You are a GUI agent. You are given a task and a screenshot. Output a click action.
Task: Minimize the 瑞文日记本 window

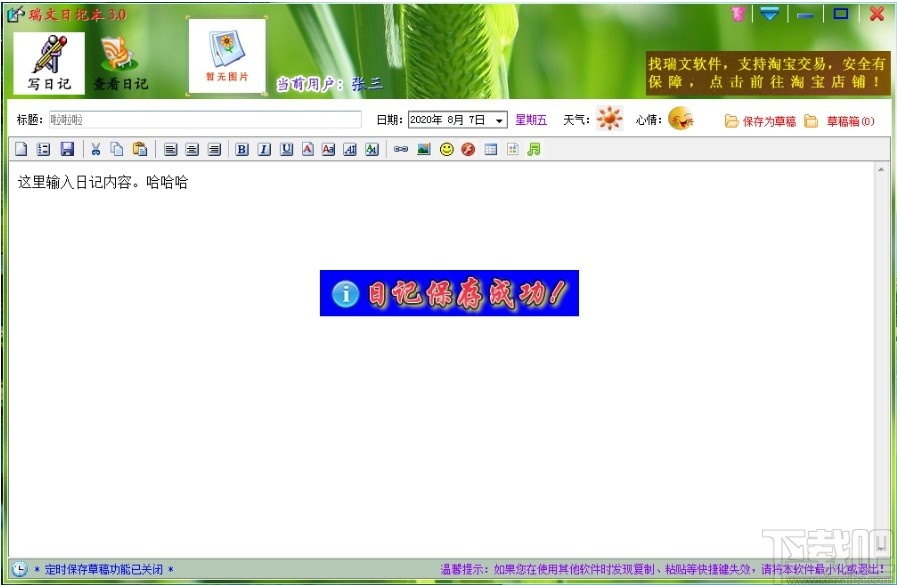pyautogui.click(x=805, y=14)
